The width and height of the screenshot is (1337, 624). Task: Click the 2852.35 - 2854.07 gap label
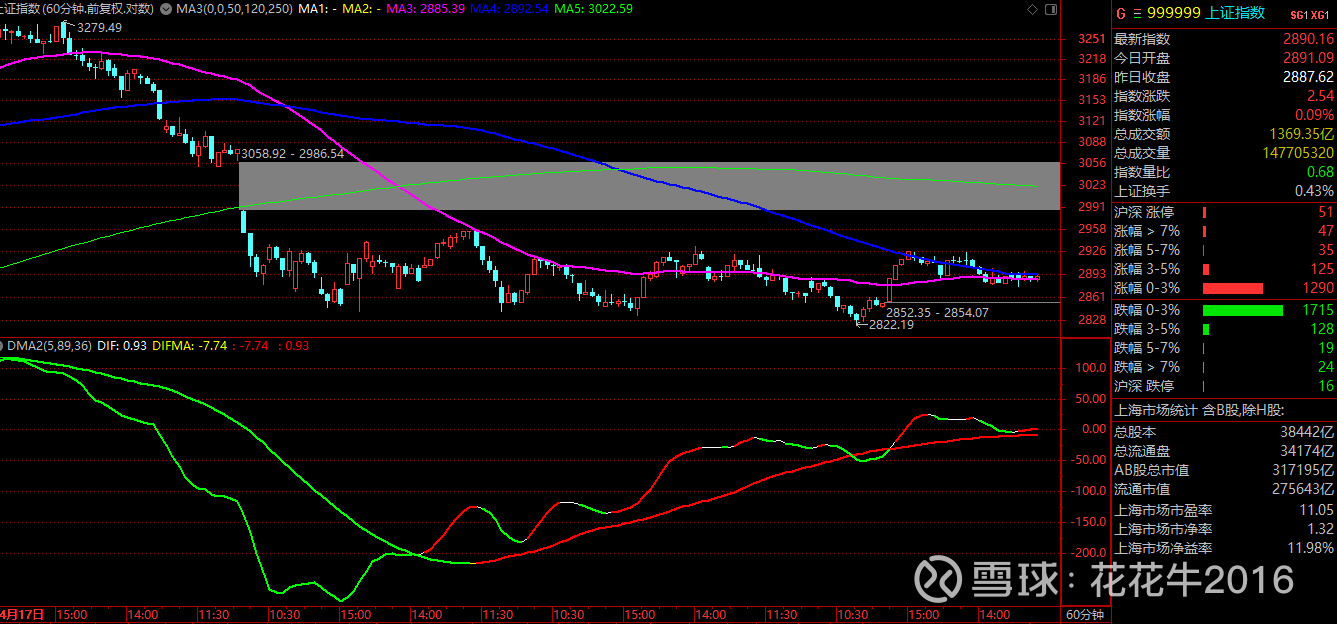[x=937, y=312]
